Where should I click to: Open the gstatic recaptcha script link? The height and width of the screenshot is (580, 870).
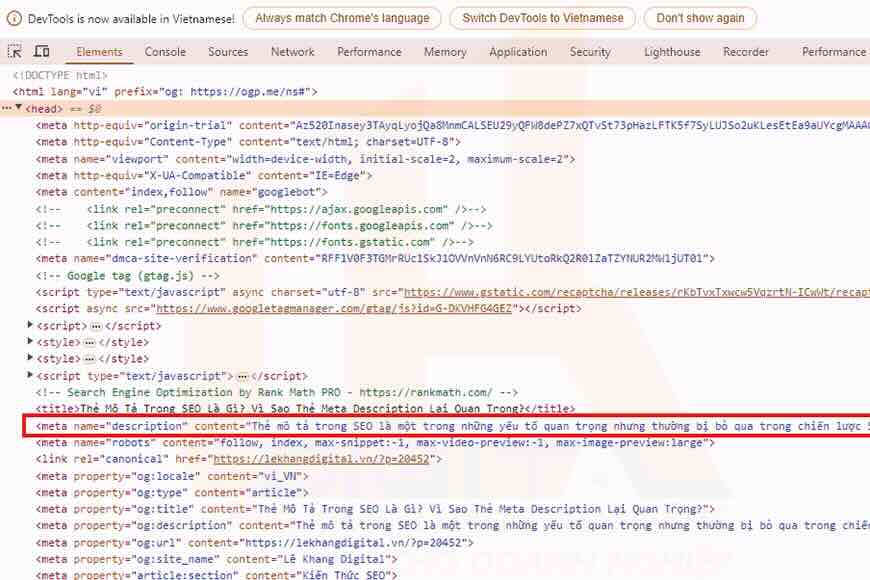[x=636, y=292]
